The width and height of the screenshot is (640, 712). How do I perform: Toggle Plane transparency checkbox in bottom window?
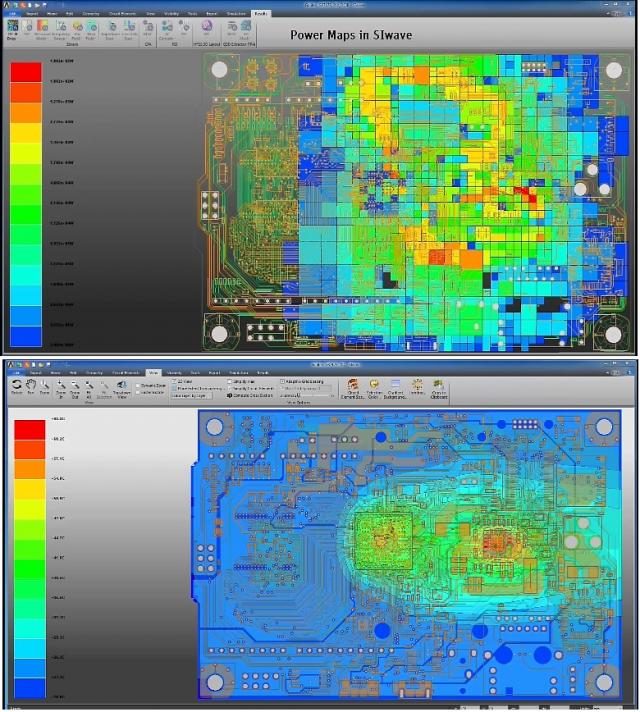[x=174, y=389]
